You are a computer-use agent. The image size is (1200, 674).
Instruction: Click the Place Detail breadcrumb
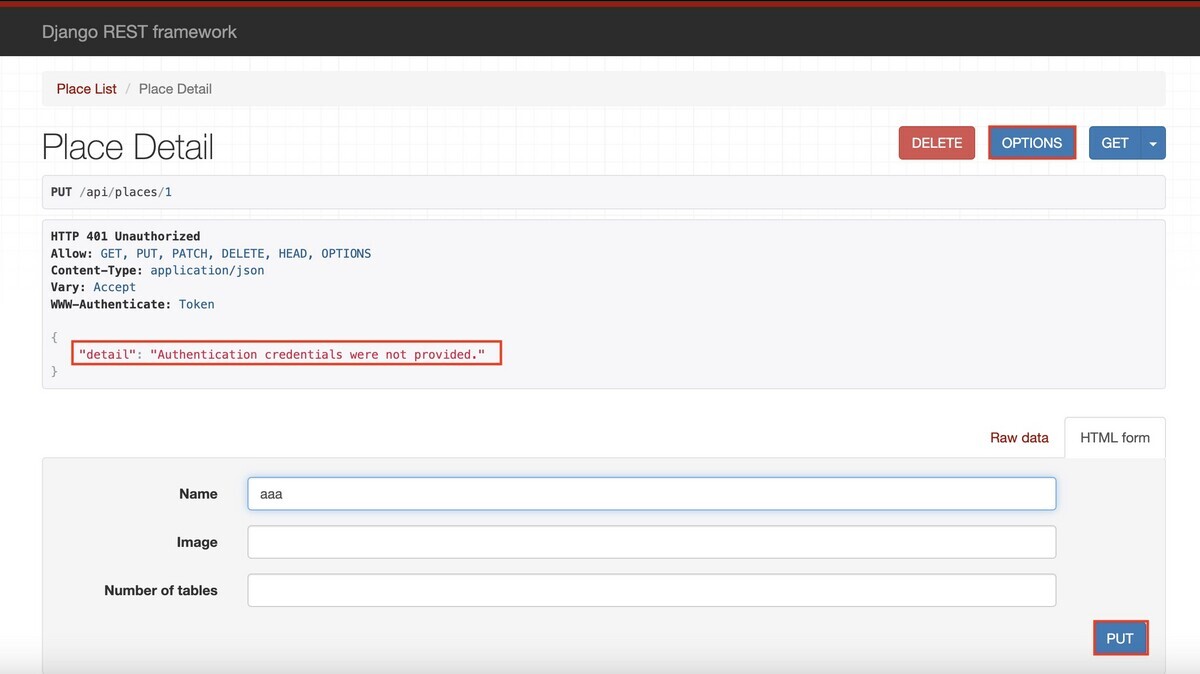(174, 88)
